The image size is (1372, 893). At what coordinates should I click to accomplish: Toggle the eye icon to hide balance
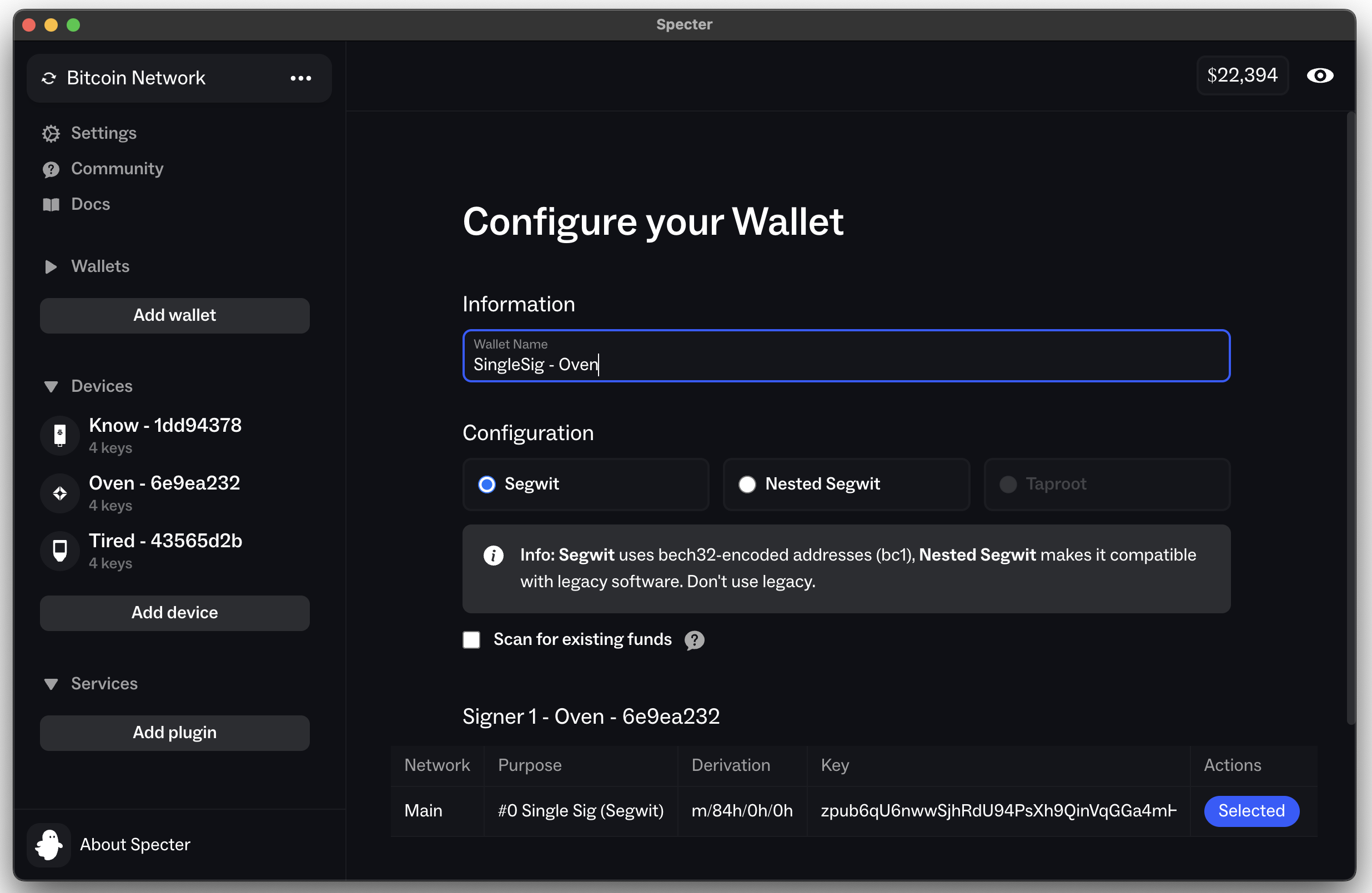point(1320,75)
